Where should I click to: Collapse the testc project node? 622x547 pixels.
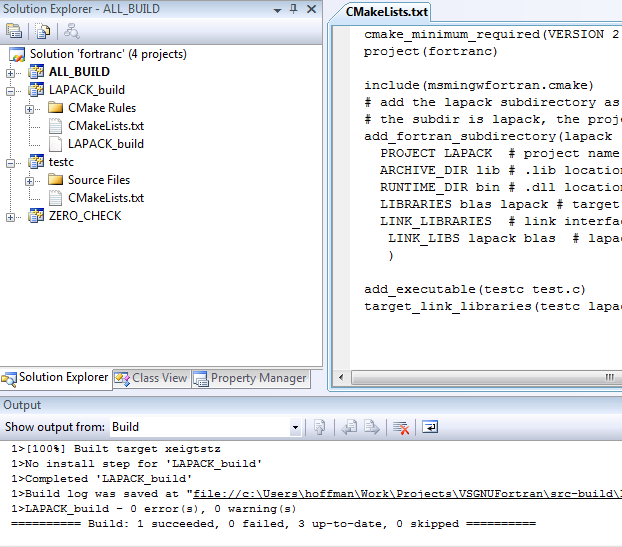(10, 163)
